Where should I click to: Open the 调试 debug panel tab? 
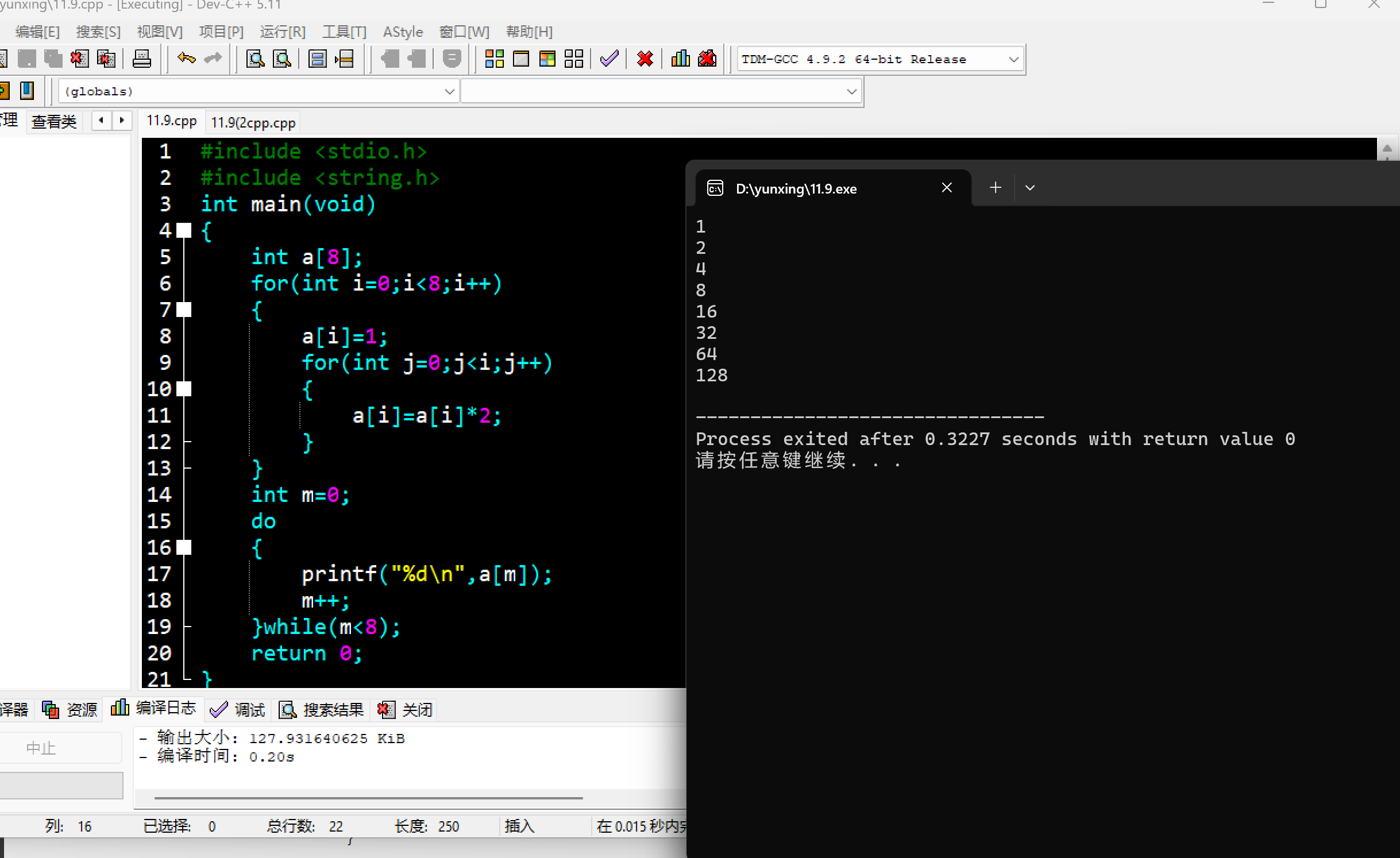click(238, 710)
